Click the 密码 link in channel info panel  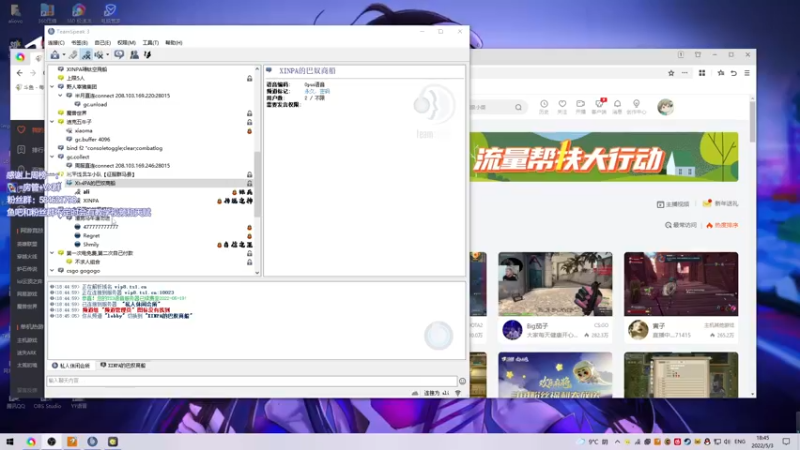[x=324, y=91]
